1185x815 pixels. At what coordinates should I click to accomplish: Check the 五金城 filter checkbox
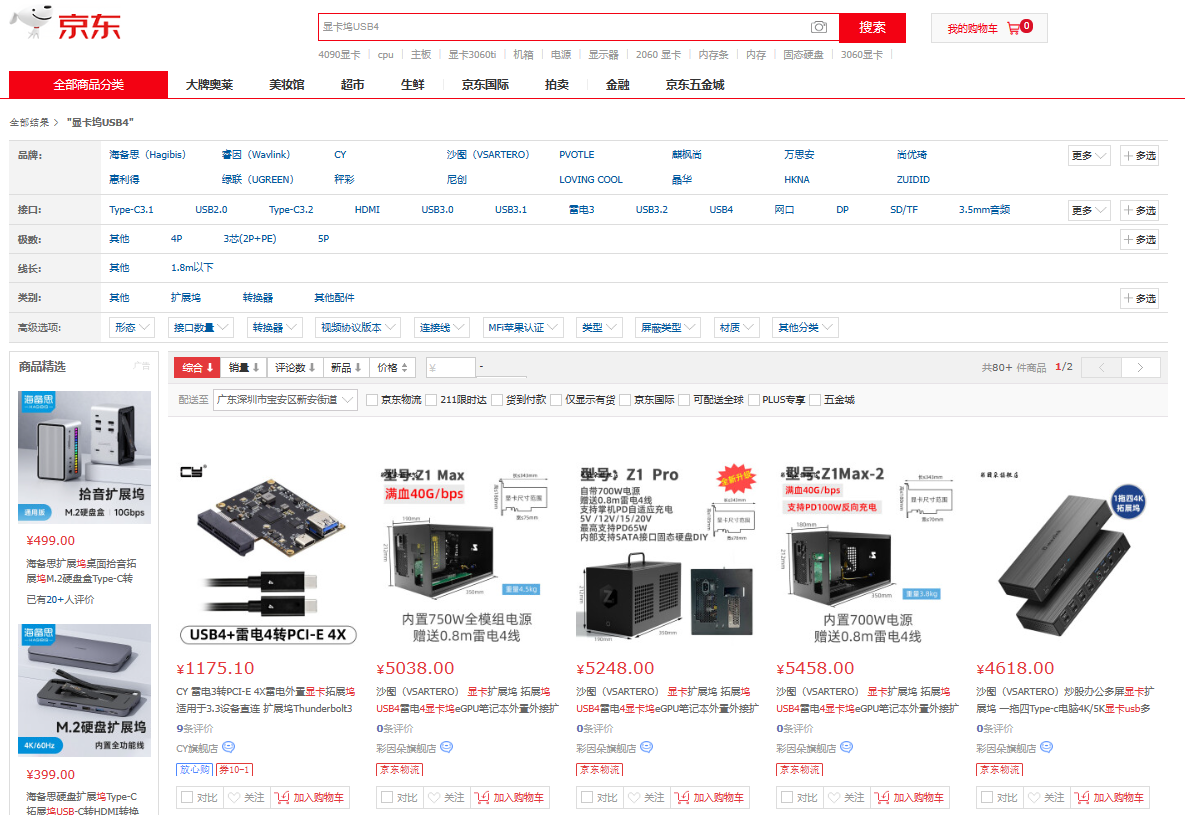click(815, 400)
